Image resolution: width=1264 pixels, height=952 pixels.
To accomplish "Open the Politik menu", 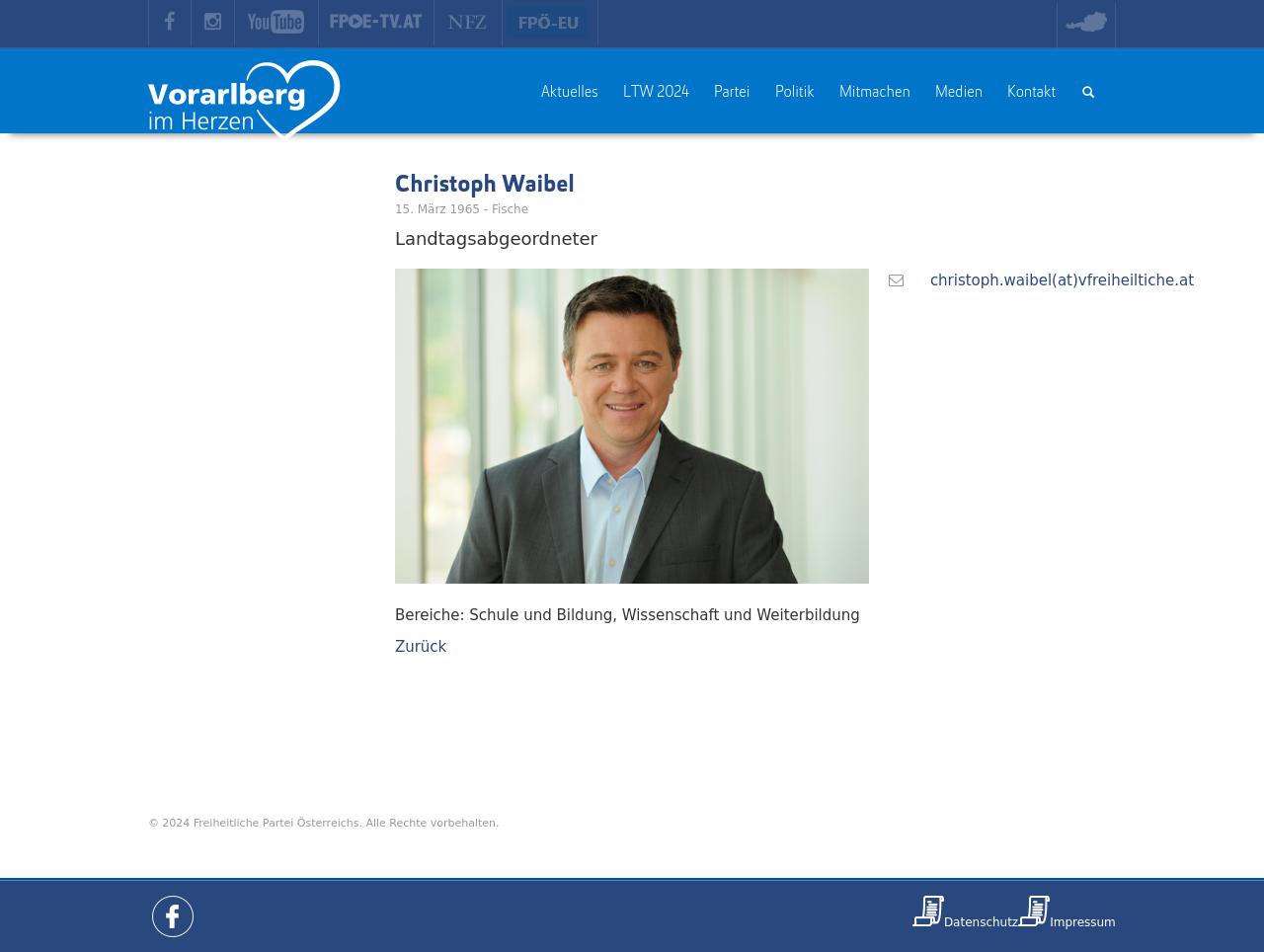I will pyautogui.click(x=795, y=92).
